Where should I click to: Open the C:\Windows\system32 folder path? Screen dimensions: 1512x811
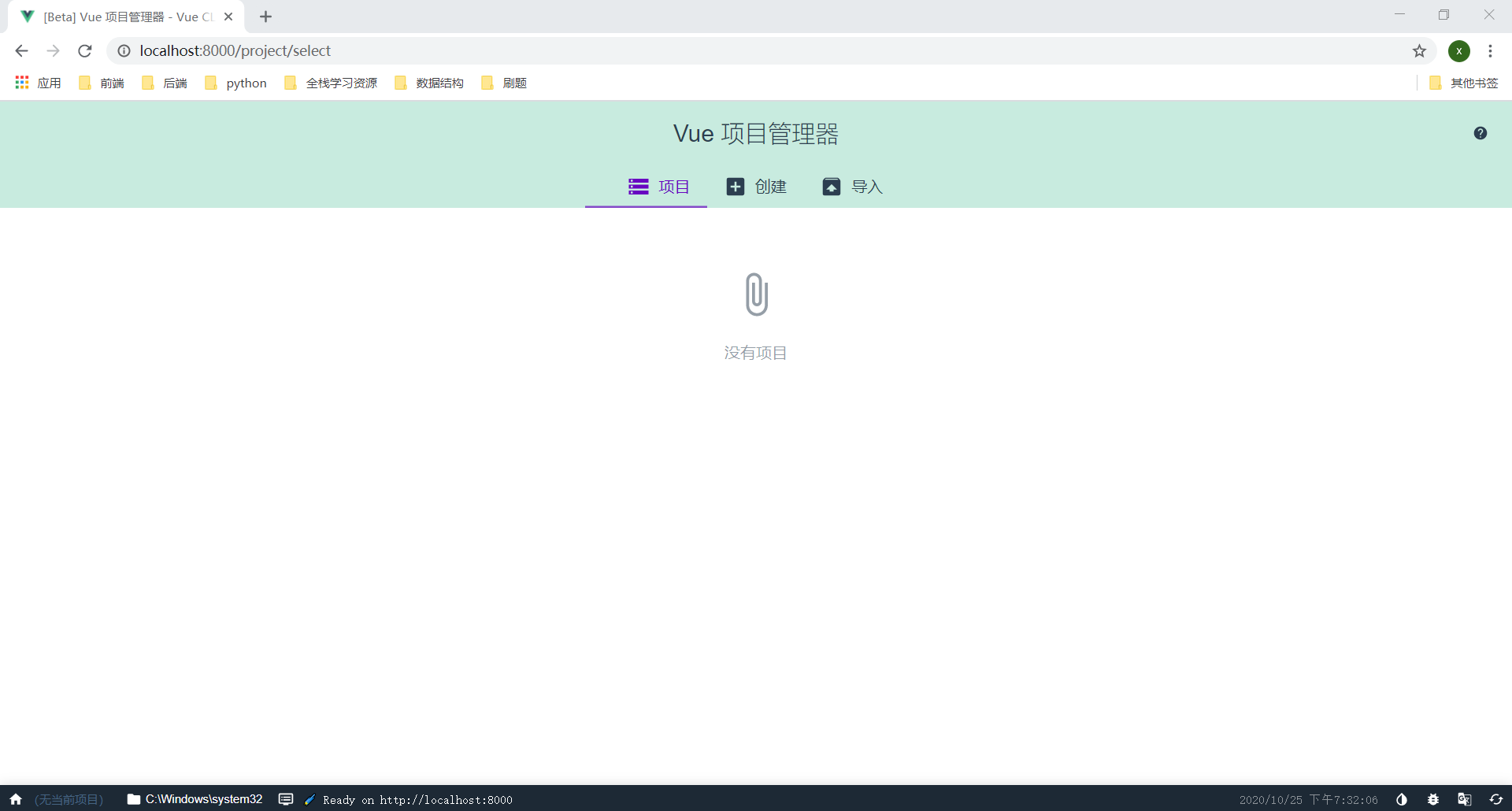(x=195, y=799)
